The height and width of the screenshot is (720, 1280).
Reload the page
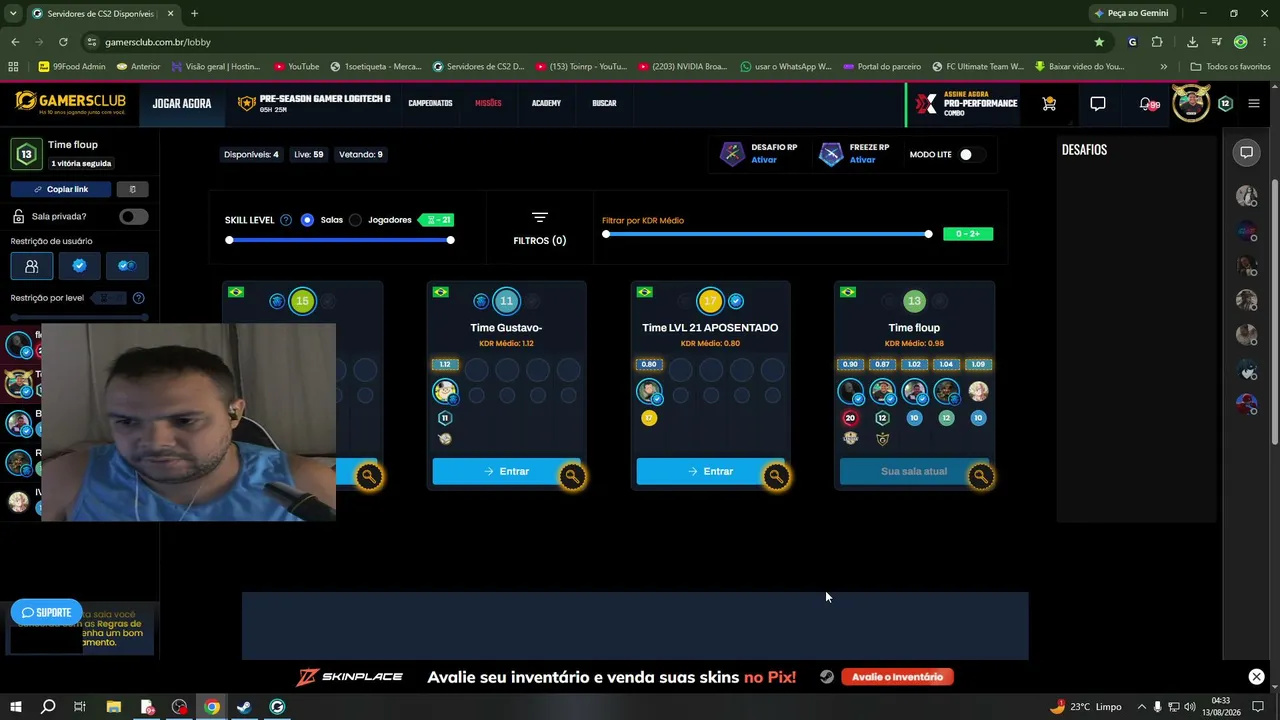63,42
